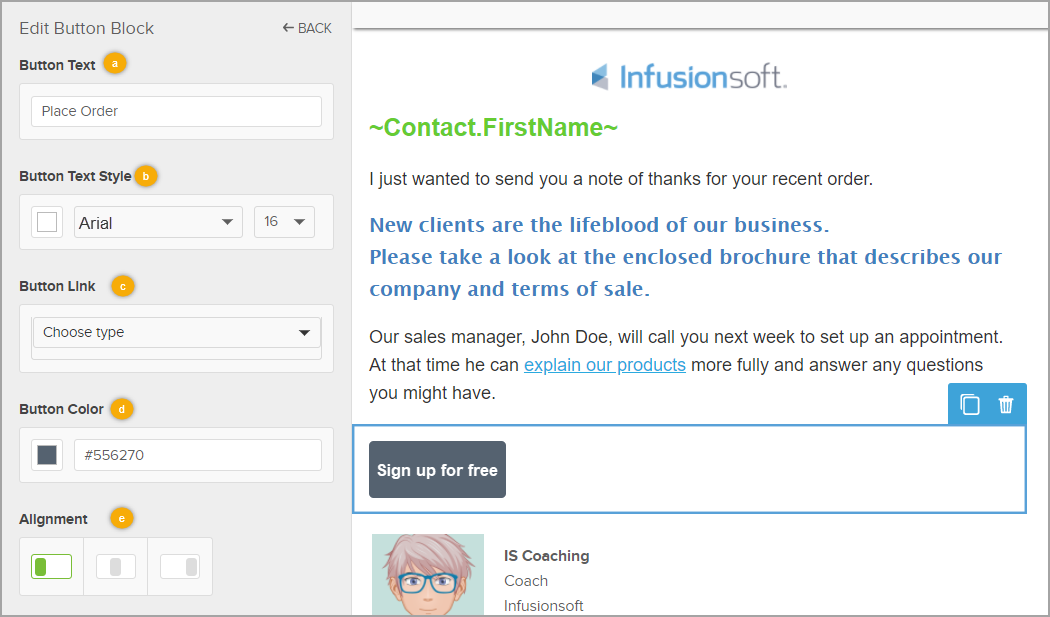
Task: Select left alignment option
Action: click(51, 567)
